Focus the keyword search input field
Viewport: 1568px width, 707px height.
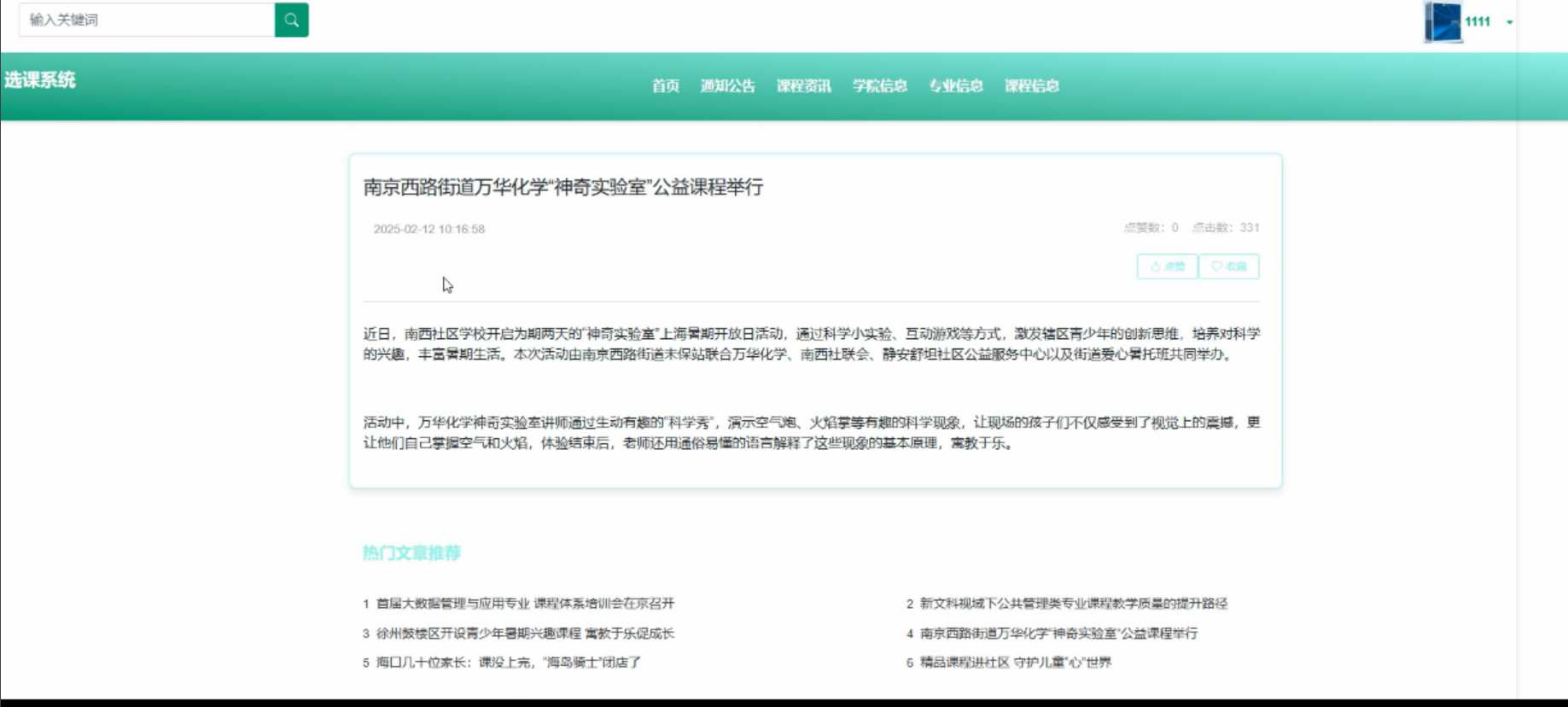point(147,20)
